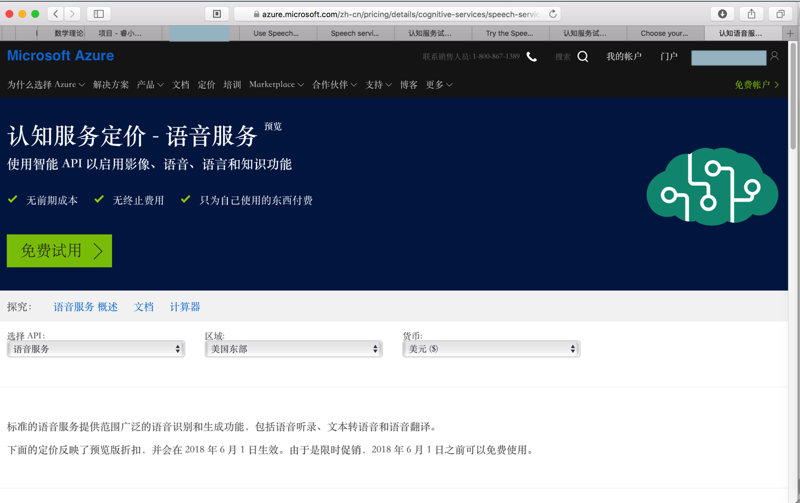Click the 搜索 search text
Viewport: 800px width, 503px height.
point(563,57)
